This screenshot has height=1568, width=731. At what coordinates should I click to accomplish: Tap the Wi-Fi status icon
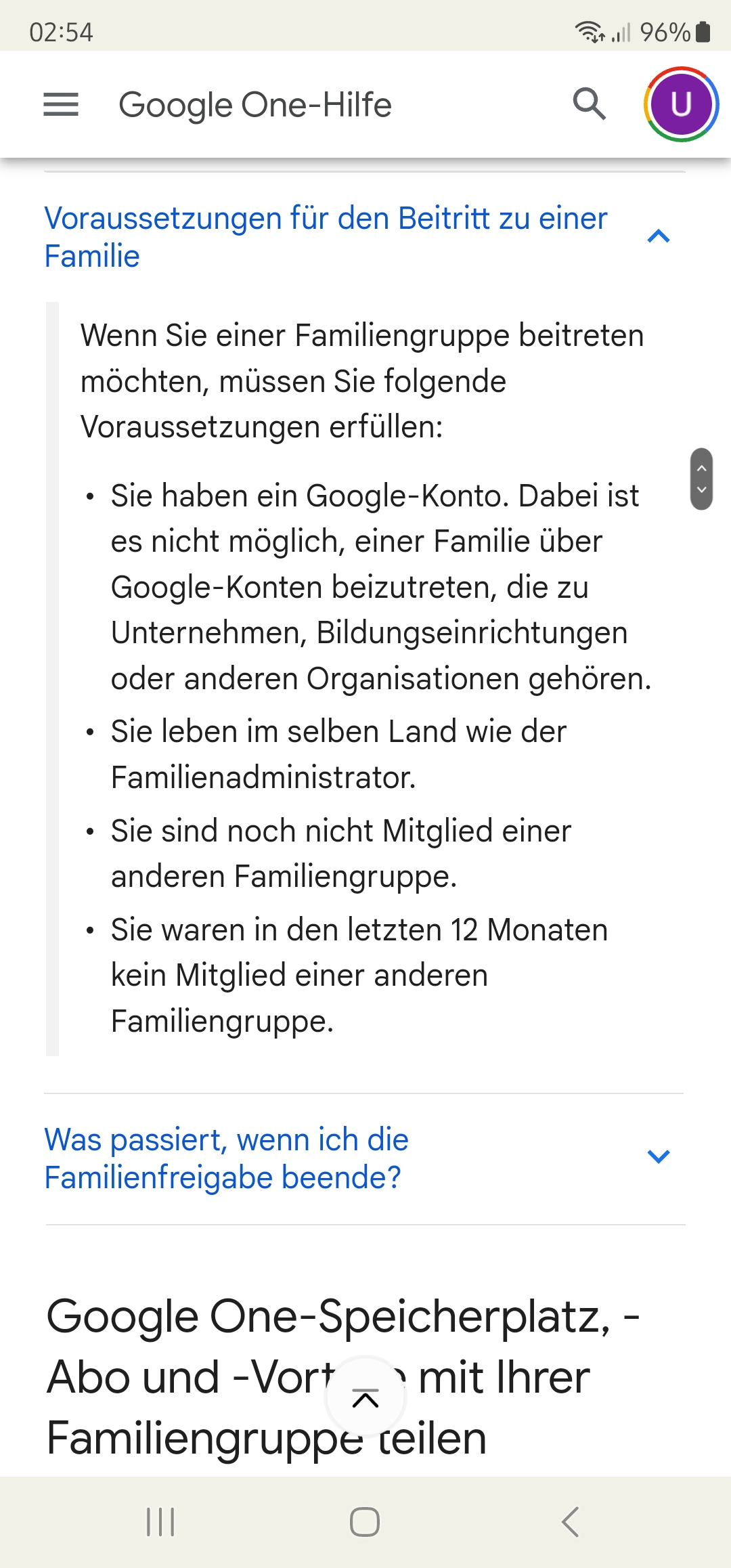590,32
